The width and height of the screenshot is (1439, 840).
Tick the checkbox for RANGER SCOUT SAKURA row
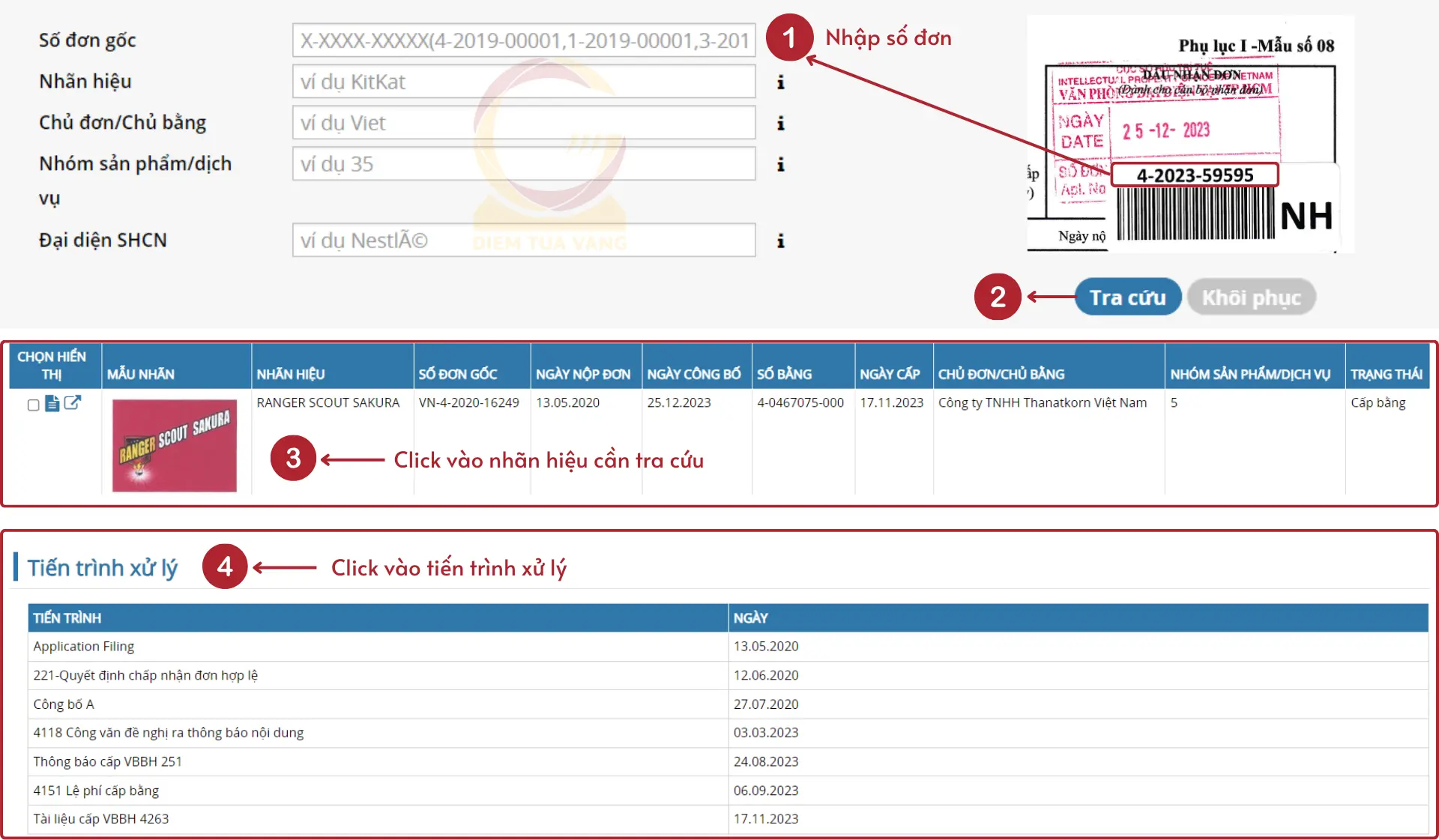33,405
